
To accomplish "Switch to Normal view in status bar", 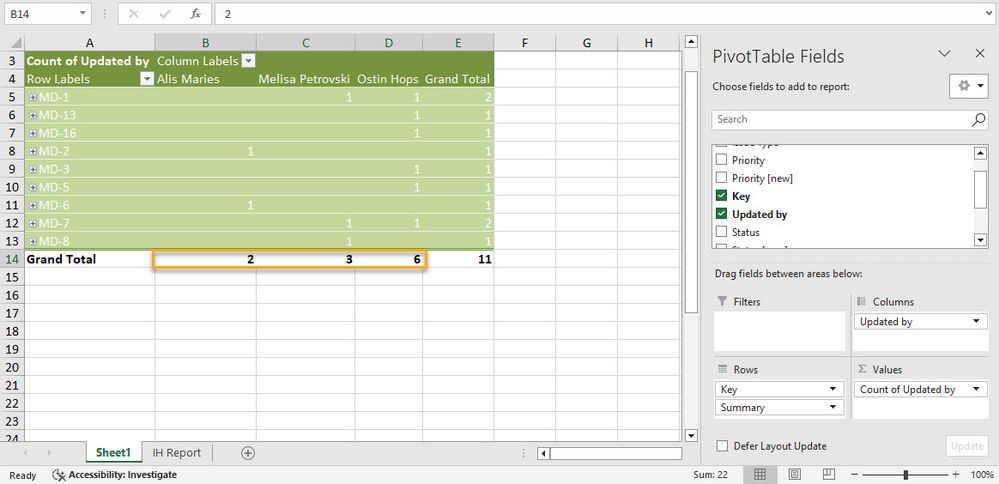I will tap(760, 474).
